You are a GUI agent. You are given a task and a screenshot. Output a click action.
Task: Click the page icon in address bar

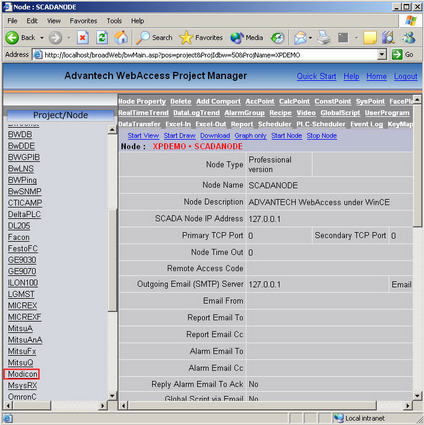pyautogui.click(x=38, y=55)
